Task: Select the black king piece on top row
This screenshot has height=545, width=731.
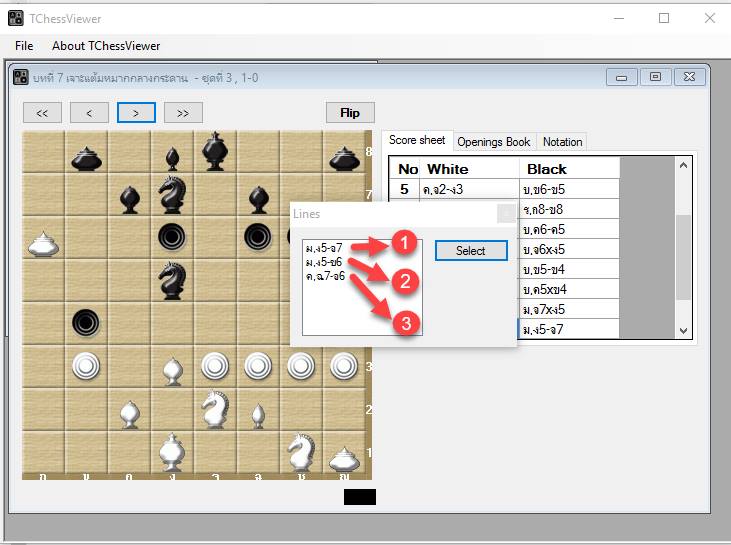Action: click(214, 152)
